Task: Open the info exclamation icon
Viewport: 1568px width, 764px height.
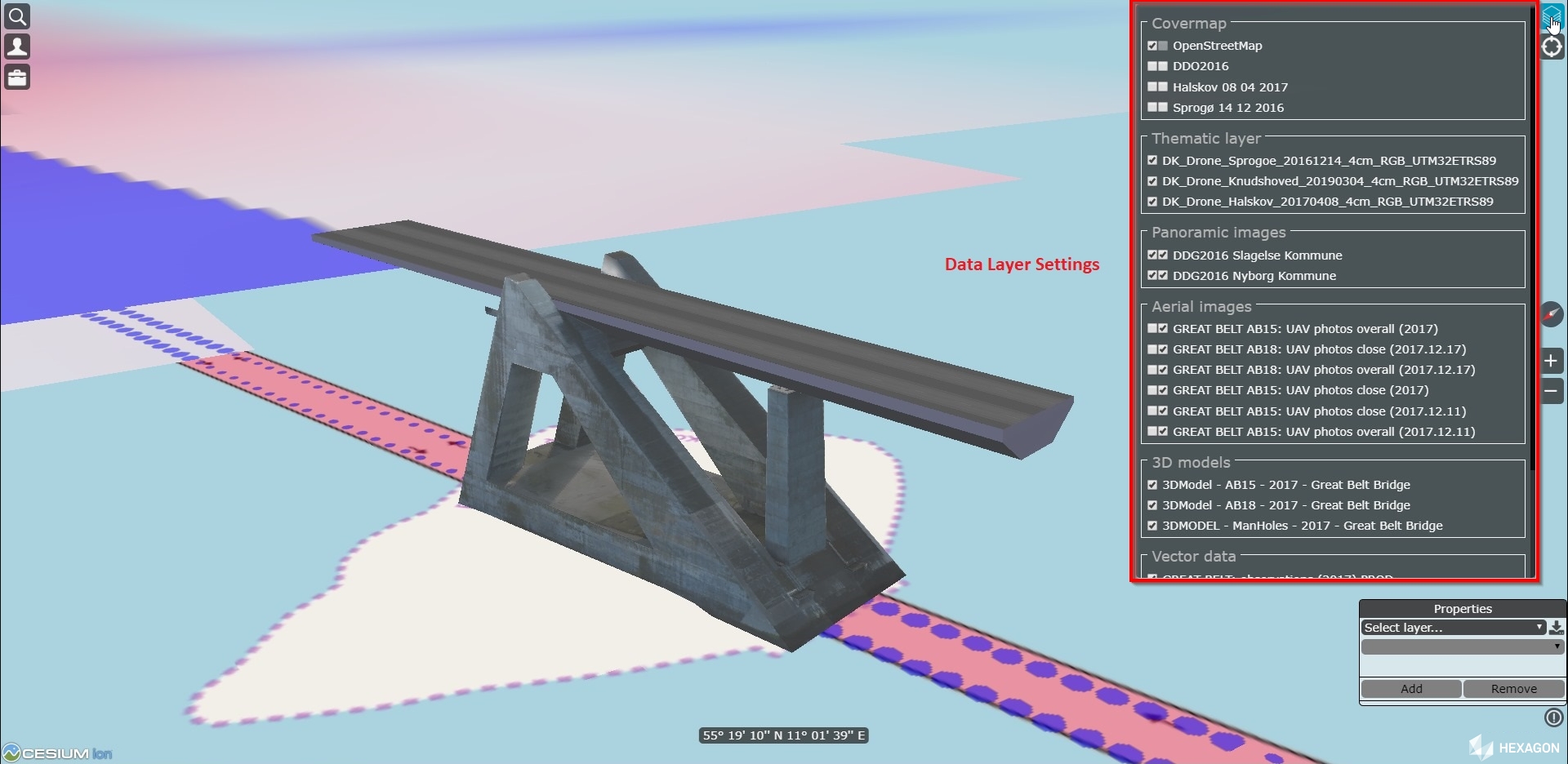Action: tap(1553, 717)
